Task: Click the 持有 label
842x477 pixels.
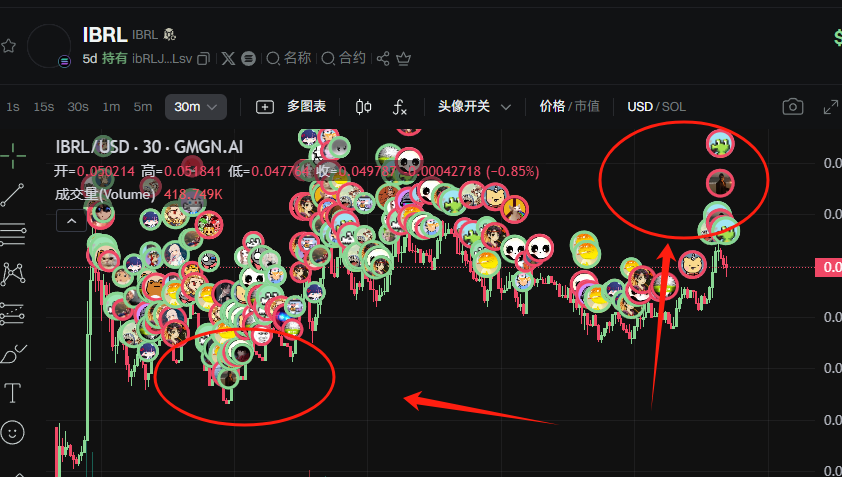Action: click(115, 58)
